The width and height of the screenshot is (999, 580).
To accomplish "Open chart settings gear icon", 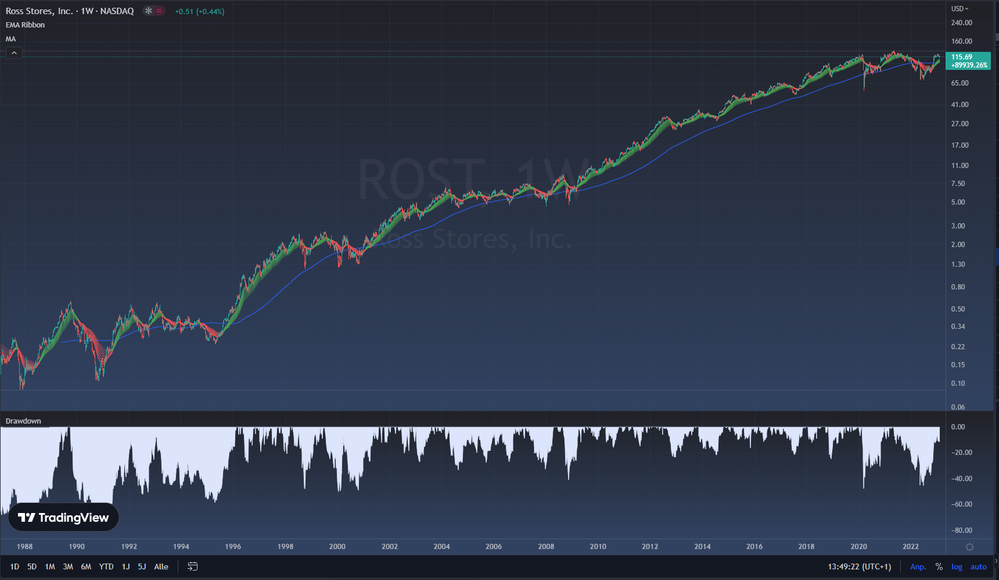I will [x=969, y=547].
